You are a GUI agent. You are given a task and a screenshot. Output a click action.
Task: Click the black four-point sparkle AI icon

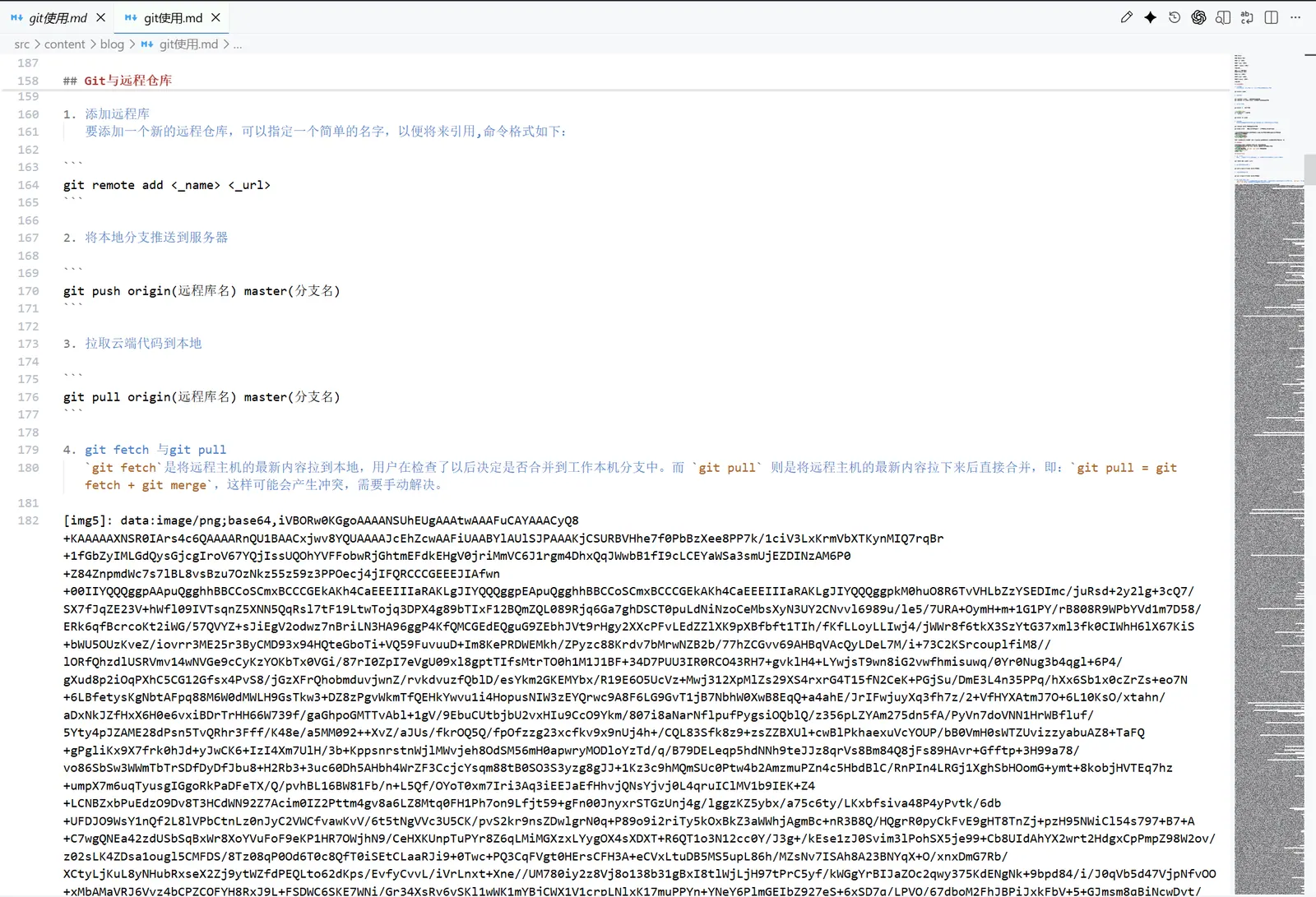pos(1150,17)
